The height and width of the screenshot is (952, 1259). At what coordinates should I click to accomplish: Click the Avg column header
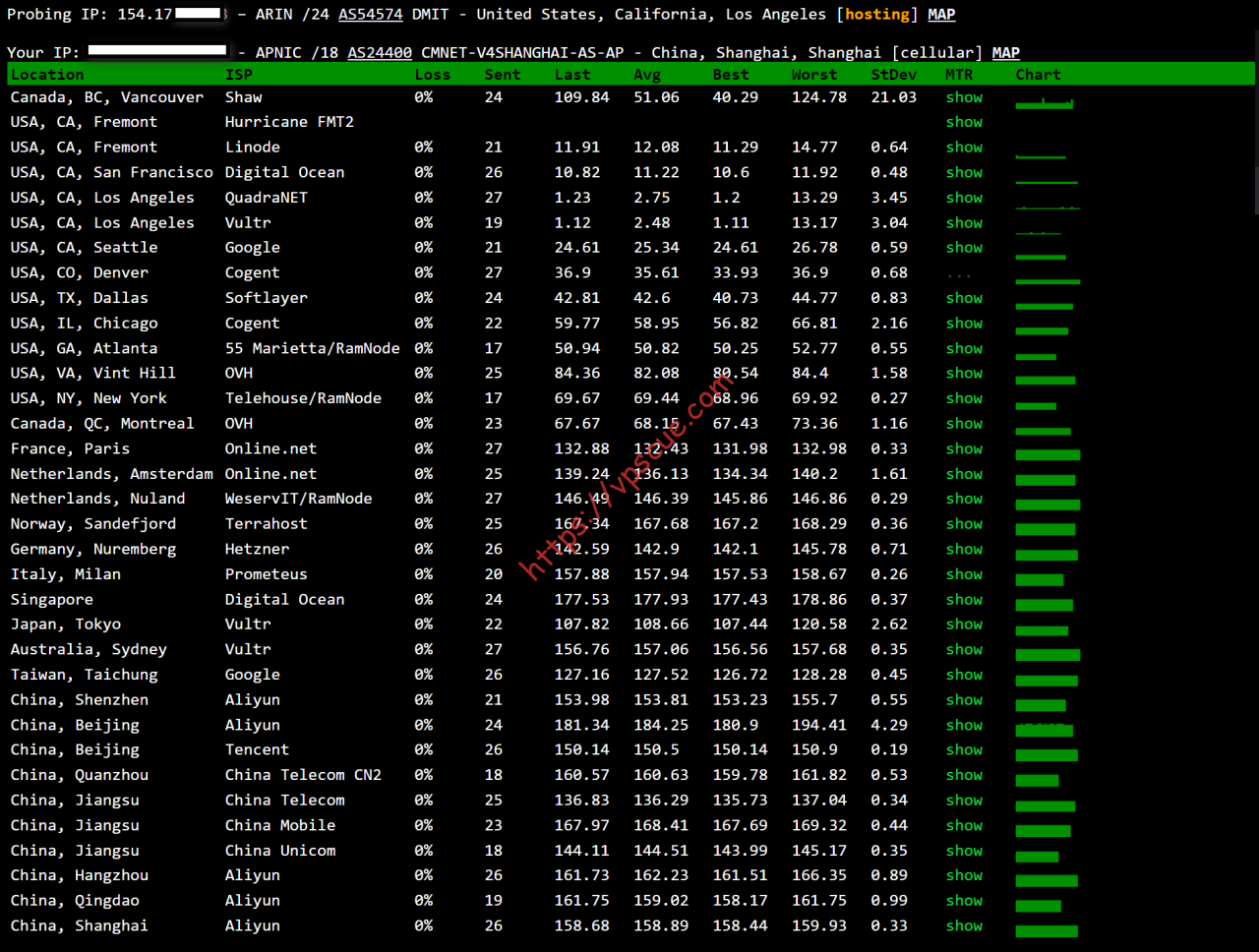click(647, 75)
